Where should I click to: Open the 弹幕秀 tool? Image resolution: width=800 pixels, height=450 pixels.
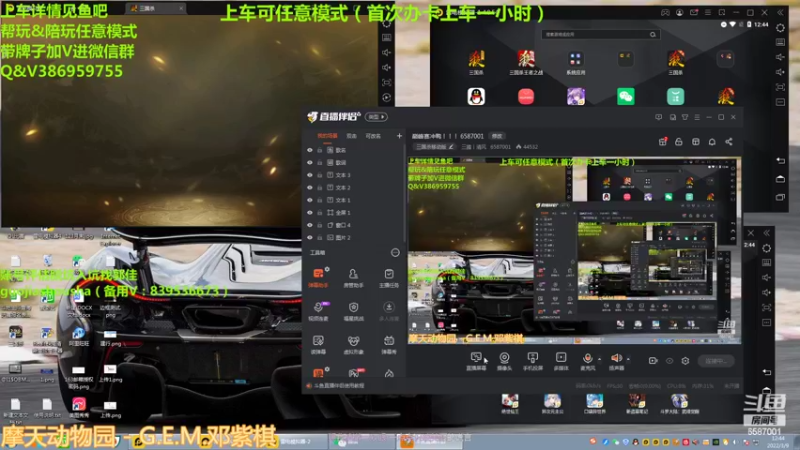tap(389, 344)
